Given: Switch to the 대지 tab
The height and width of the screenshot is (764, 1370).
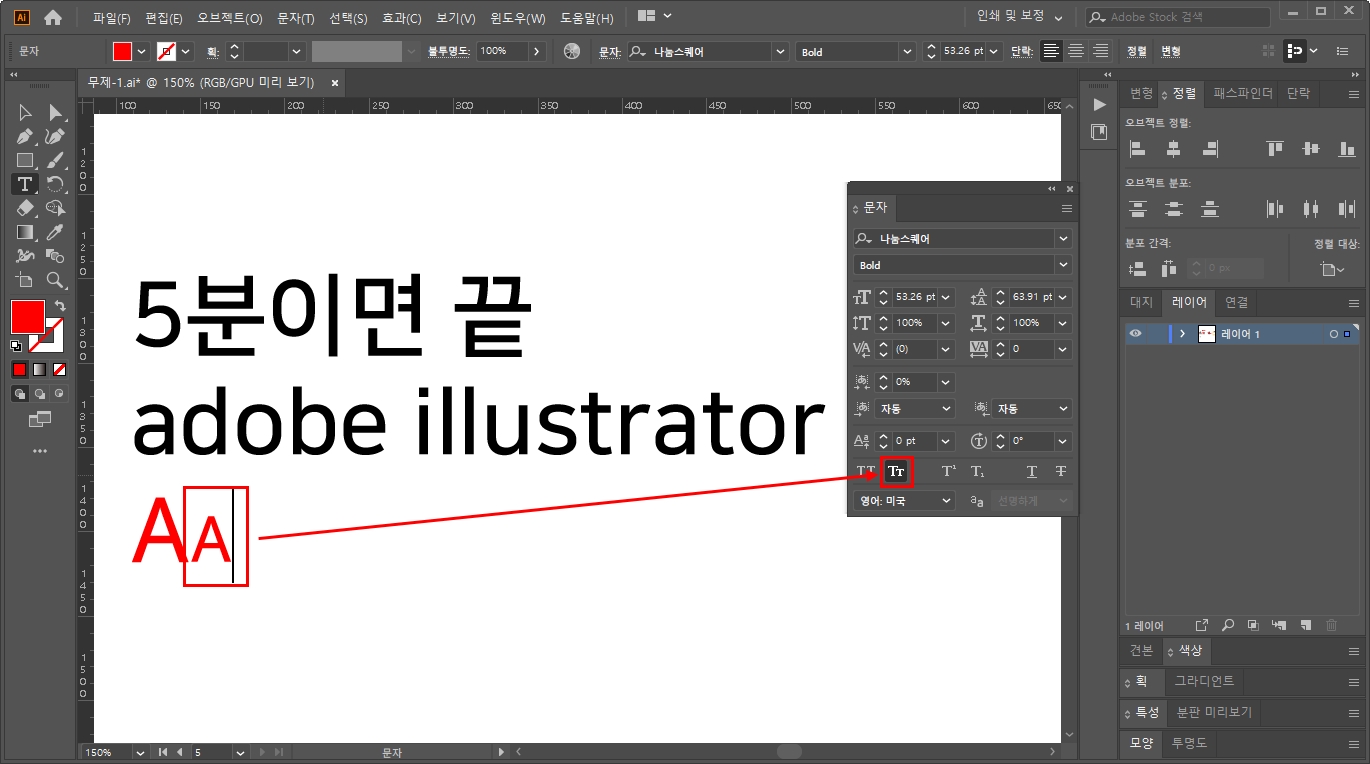Looking at the screenshot, I should [1141, 302].
